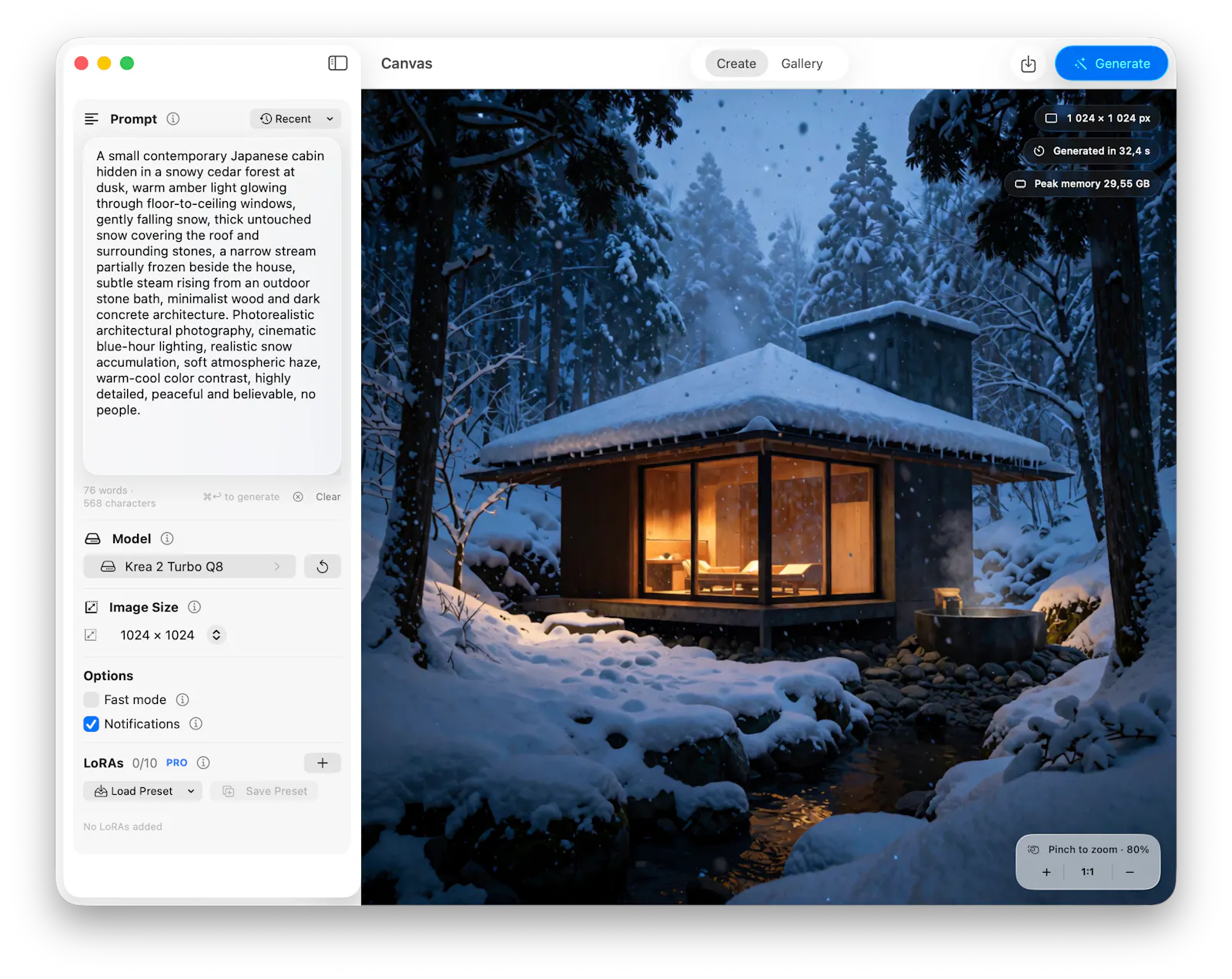The image size is (1232, 979).
Task: Click the Prompt info icon
Action: 173,119
